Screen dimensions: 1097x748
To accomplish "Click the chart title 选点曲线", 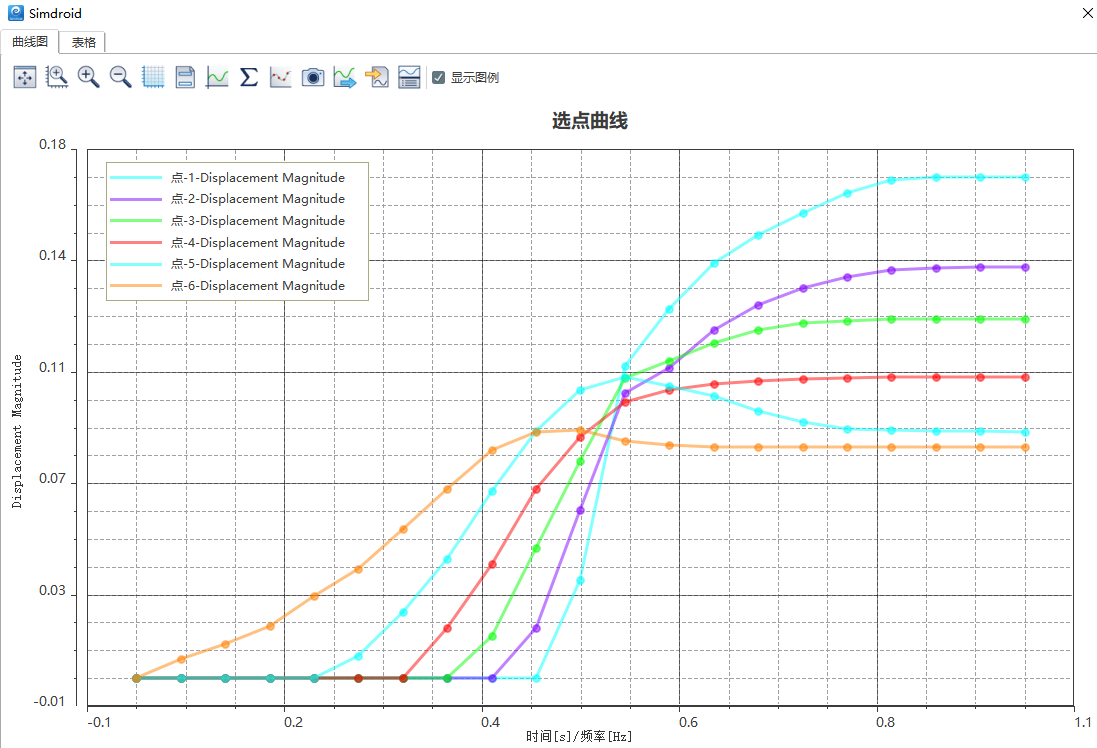I will point(590,121).
